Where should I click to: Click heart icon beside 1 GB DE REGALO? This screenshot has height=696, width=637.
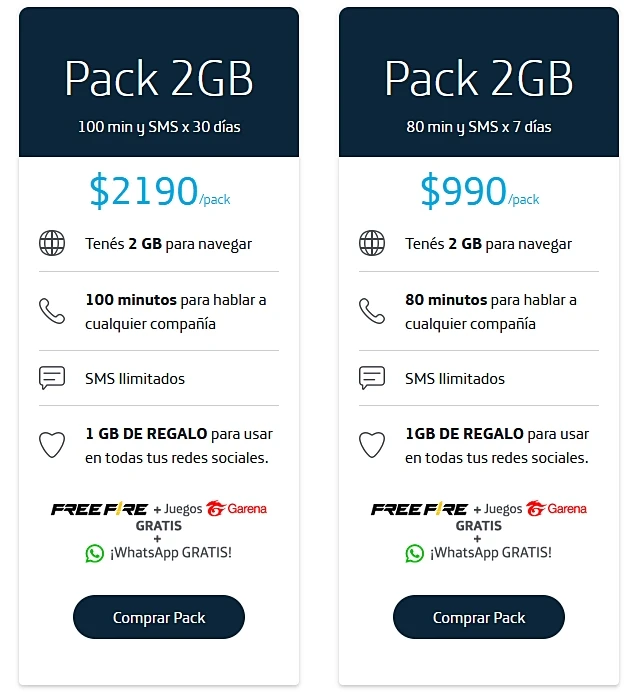(x=52, y=445)
